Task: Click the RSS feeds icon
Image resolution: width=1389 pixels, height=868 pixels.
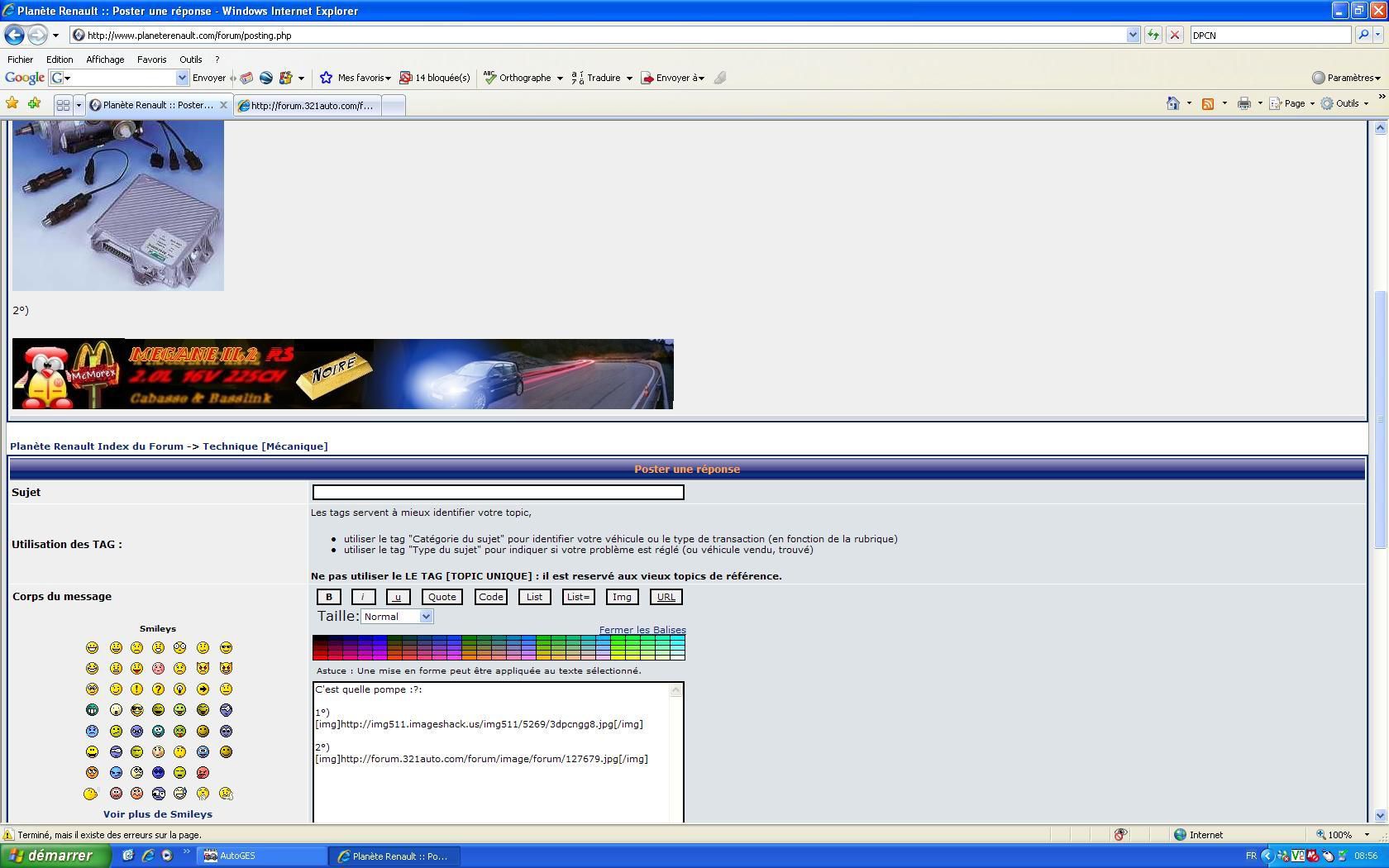Action: pos(1208,103)
